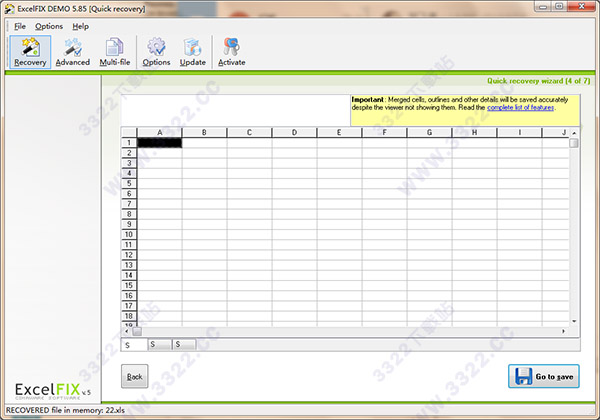Viewport: 600px width, 420px height.
Task: Select cell A1 in the grid
Action: coord(160,143)
